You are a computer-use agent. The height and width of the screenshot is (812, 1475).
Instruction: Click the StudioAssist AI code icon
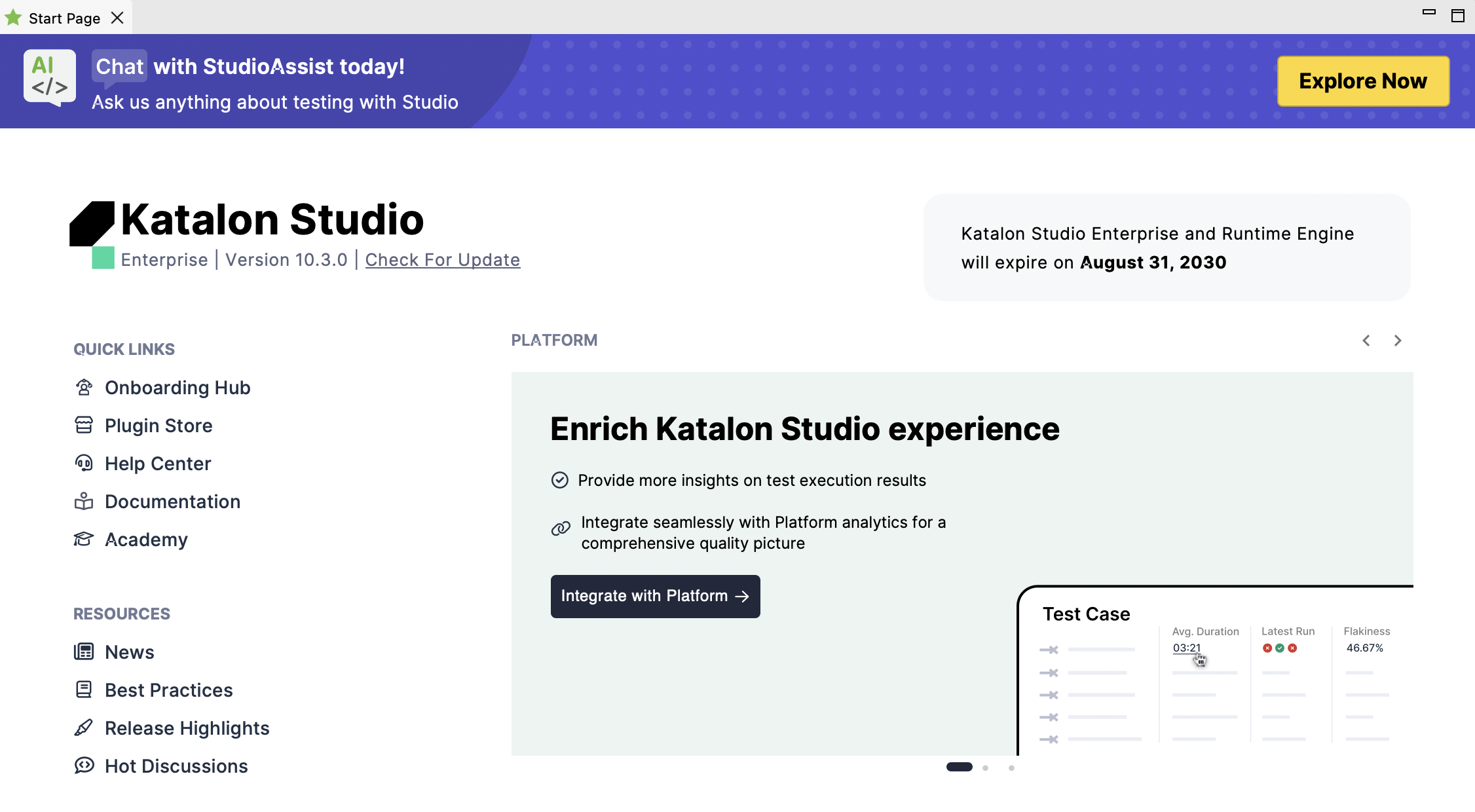click(50, 78)
